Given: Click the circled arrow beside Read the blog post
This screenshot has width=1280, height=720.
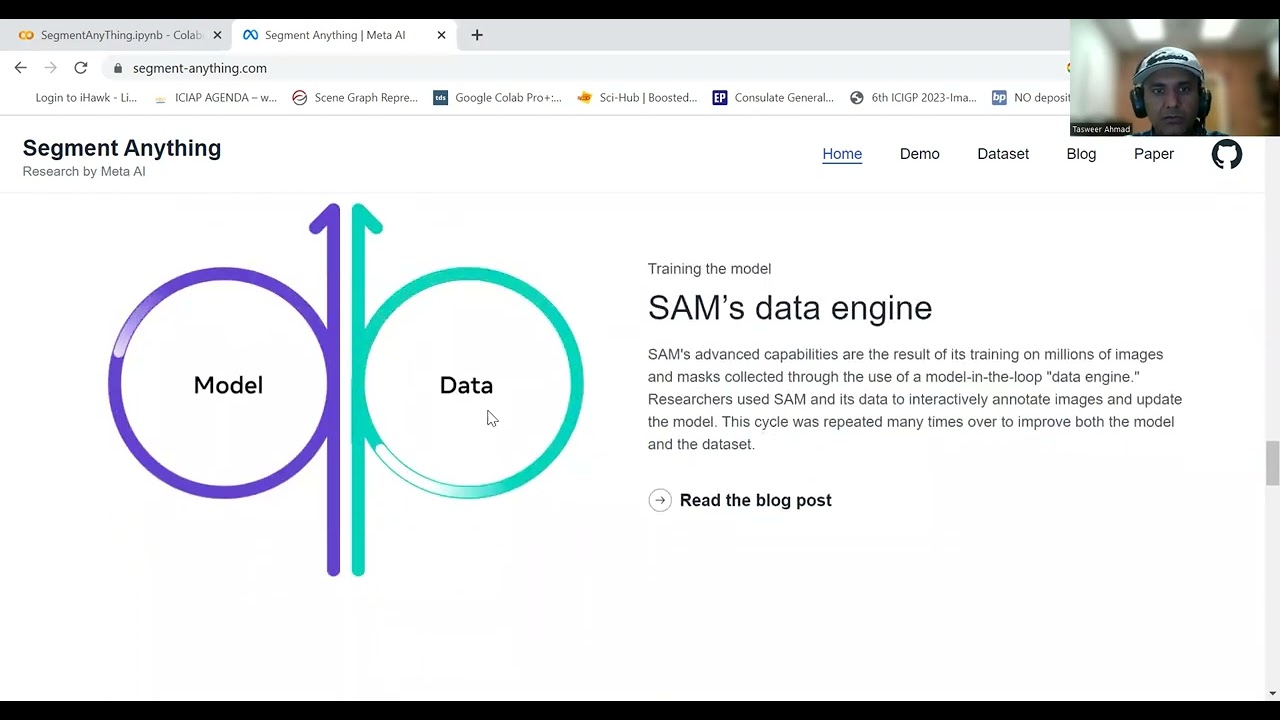Looking at the screenshot, I should click(x=660, y=500).
